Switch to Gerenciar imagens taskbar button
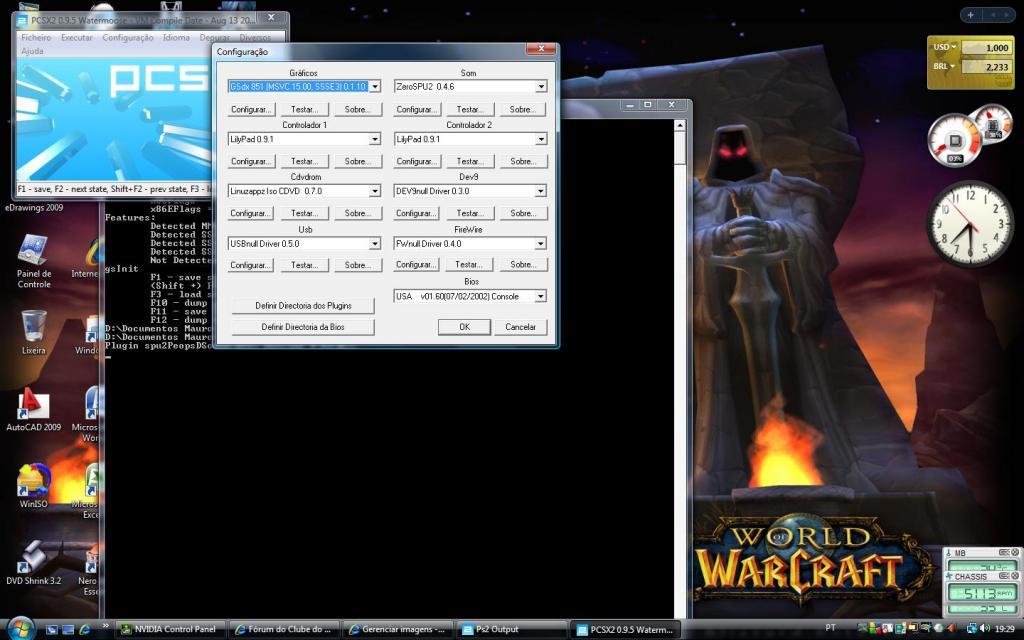1024x640 pixels. click(x=398, y=630)
